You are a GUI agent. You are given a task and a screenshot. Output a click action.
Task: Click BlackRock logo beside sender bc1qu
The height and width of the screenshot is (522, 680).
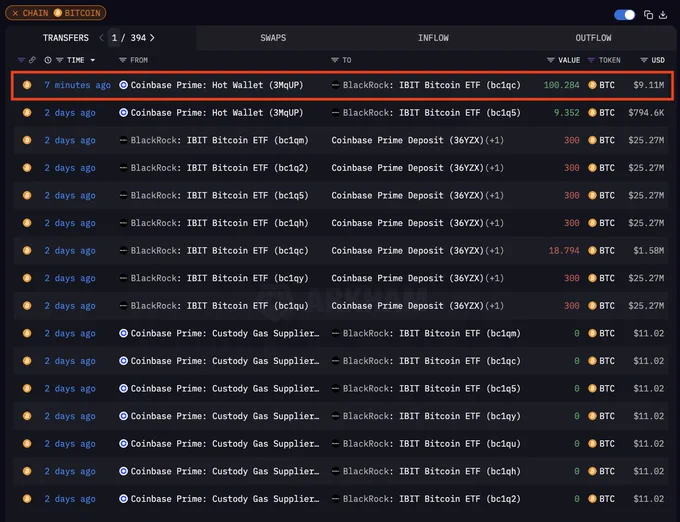tap(124, 306)
